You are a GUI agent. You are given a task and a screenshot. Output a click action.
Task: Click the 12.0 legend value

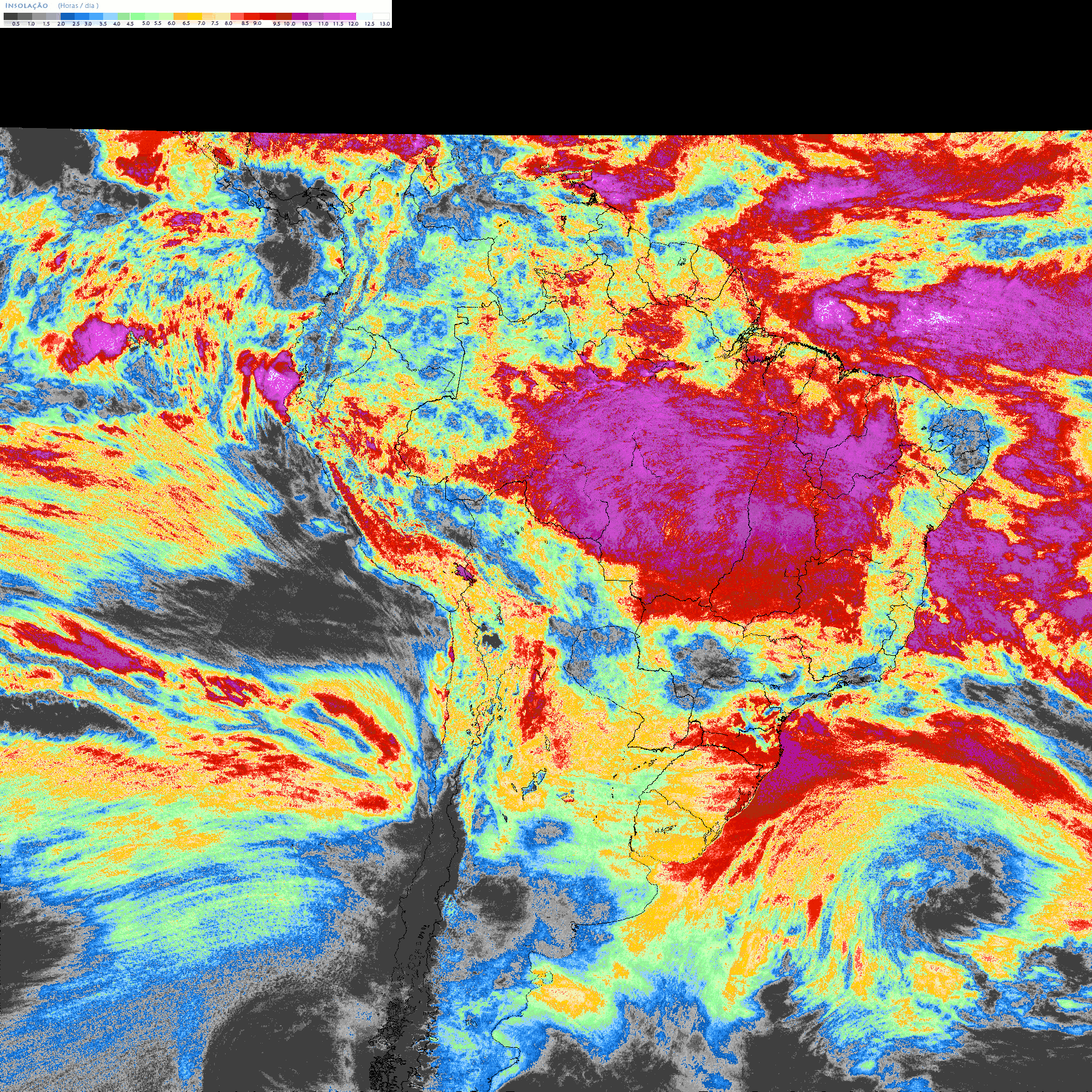pos(353,24)
